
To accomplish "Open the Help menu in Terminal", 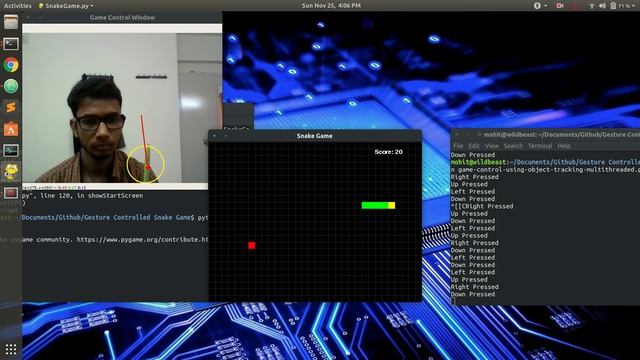I will [x=564, y=146].
